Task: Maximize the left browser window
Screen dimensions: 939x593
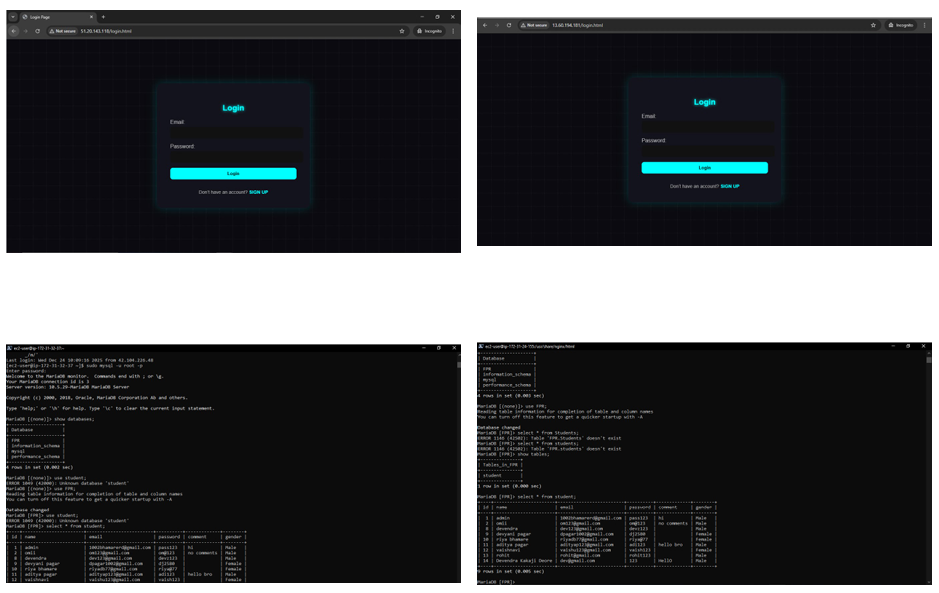Action: point(437,17)
